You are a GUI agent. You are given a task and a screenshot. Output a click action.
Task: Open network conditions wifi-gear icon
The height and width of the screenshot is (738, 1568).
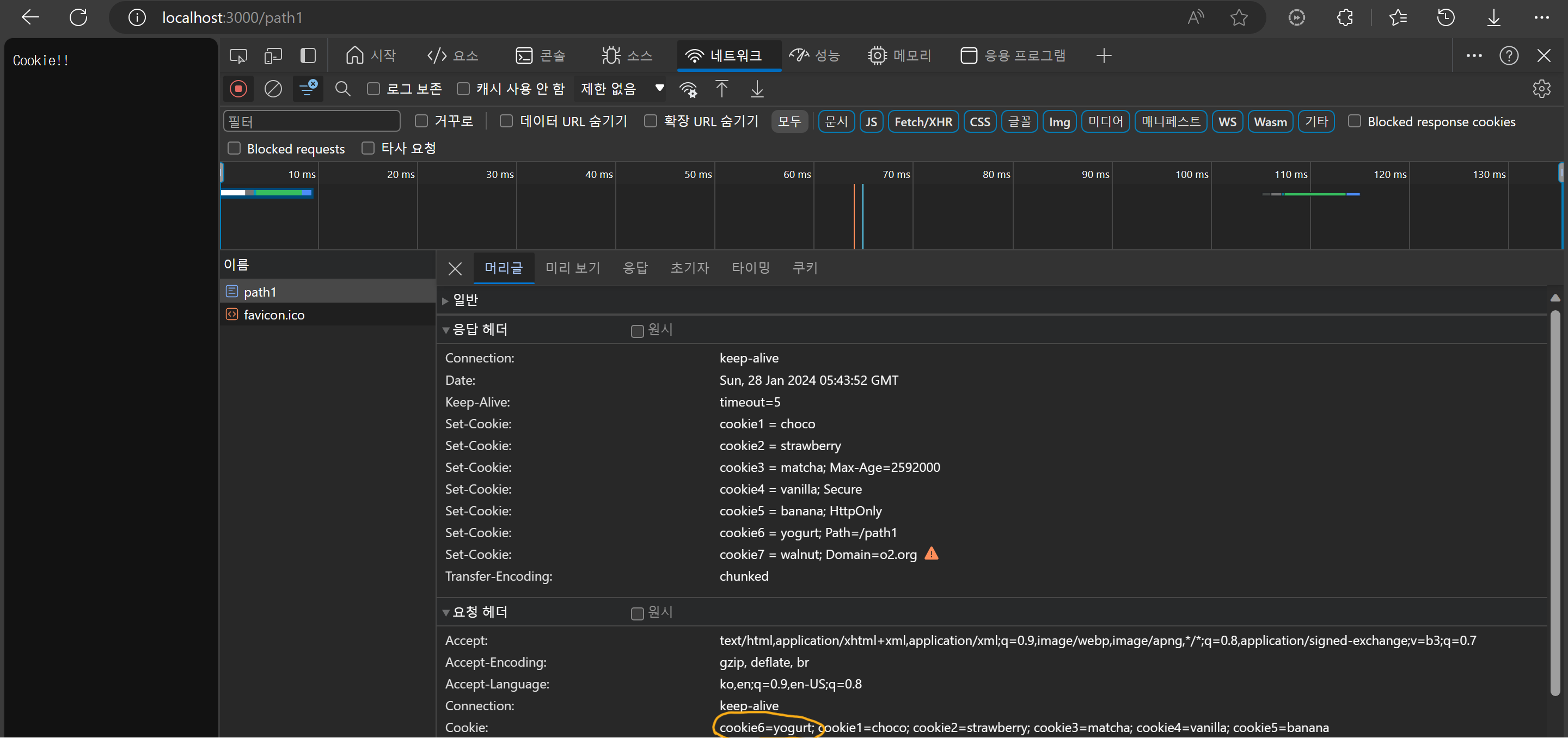pyautogui.click(x=688, y=89)
